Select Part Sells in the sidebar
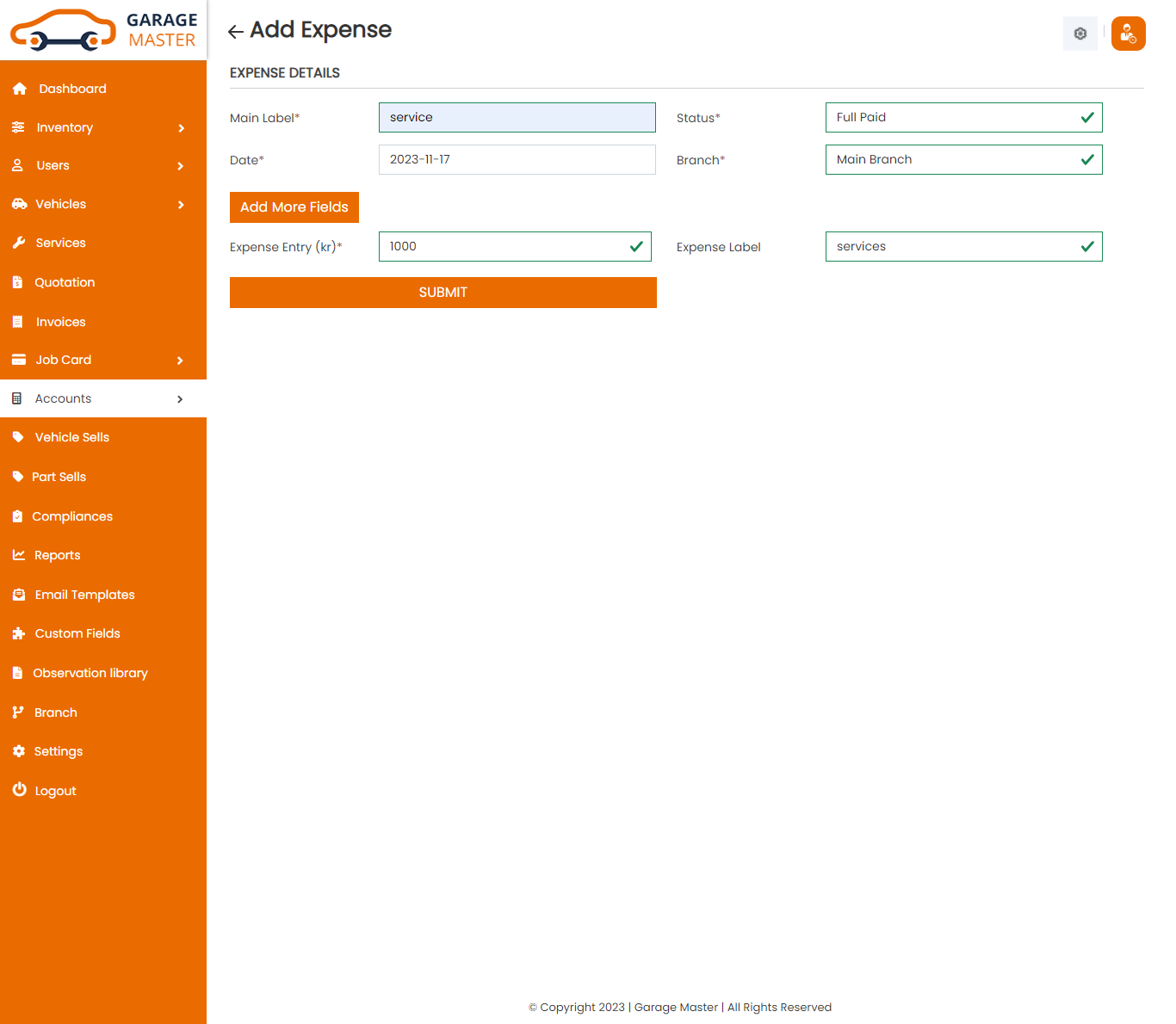The width and height of the screenshot is (1176, 1024). pyautogui.click(x=59, y=476)
